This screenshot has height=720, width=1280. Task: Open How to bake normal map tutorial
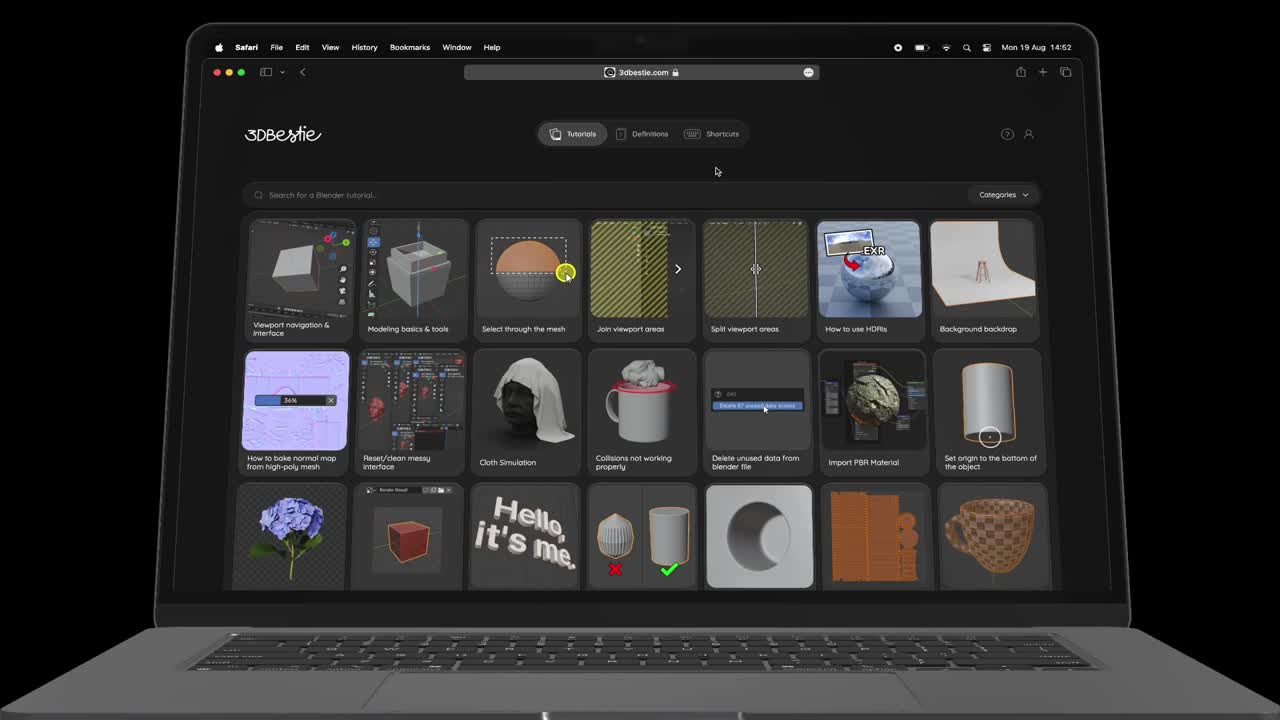click(297, 412)
